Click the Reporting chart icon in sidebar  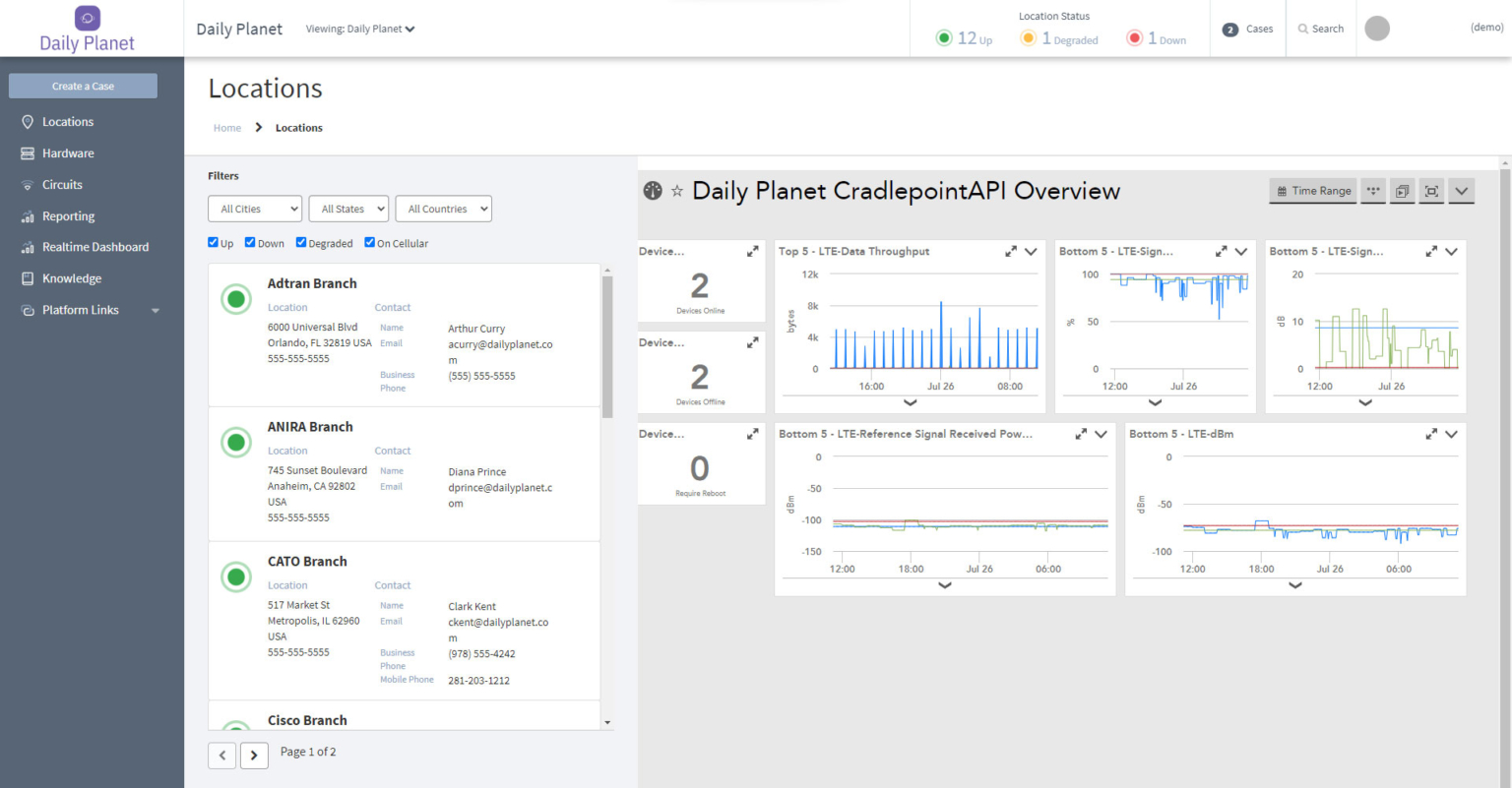28,216
